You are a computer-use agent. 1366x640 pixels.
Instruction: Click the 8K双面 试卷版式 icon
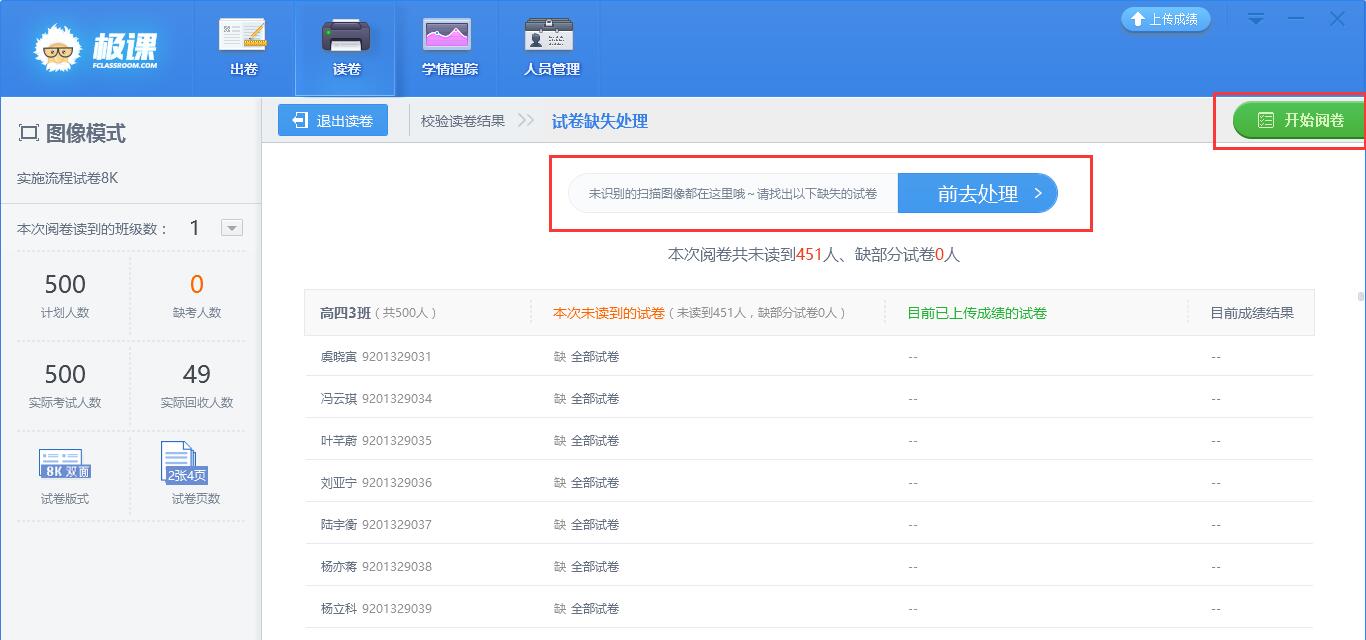pyautogui.click(x=65, y=465)
